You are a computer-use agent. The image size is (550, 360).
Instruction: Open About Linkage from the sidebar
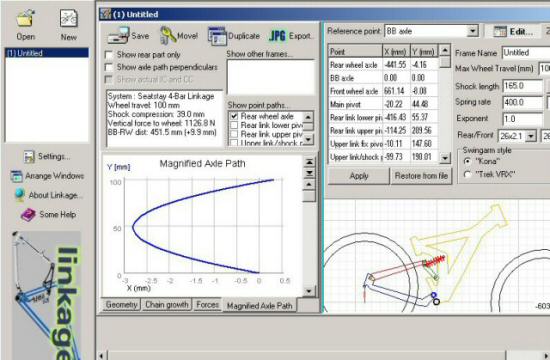tap(20, 195)
